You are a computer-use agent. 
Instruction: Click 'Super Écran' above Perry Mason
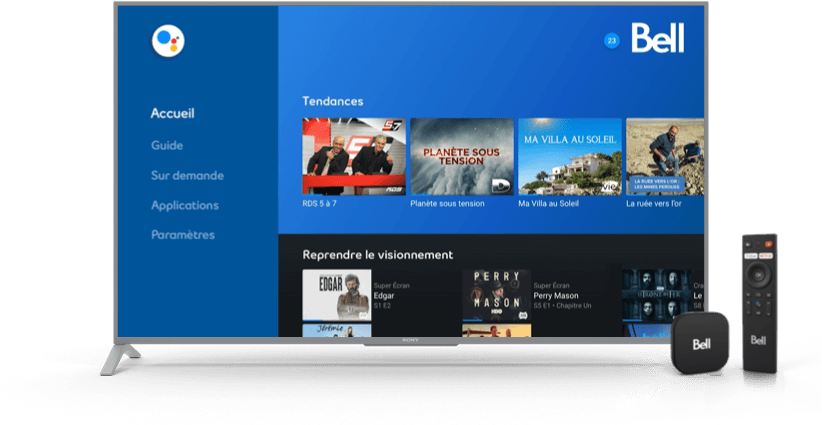pyautogui.click(x=551, y=286)
